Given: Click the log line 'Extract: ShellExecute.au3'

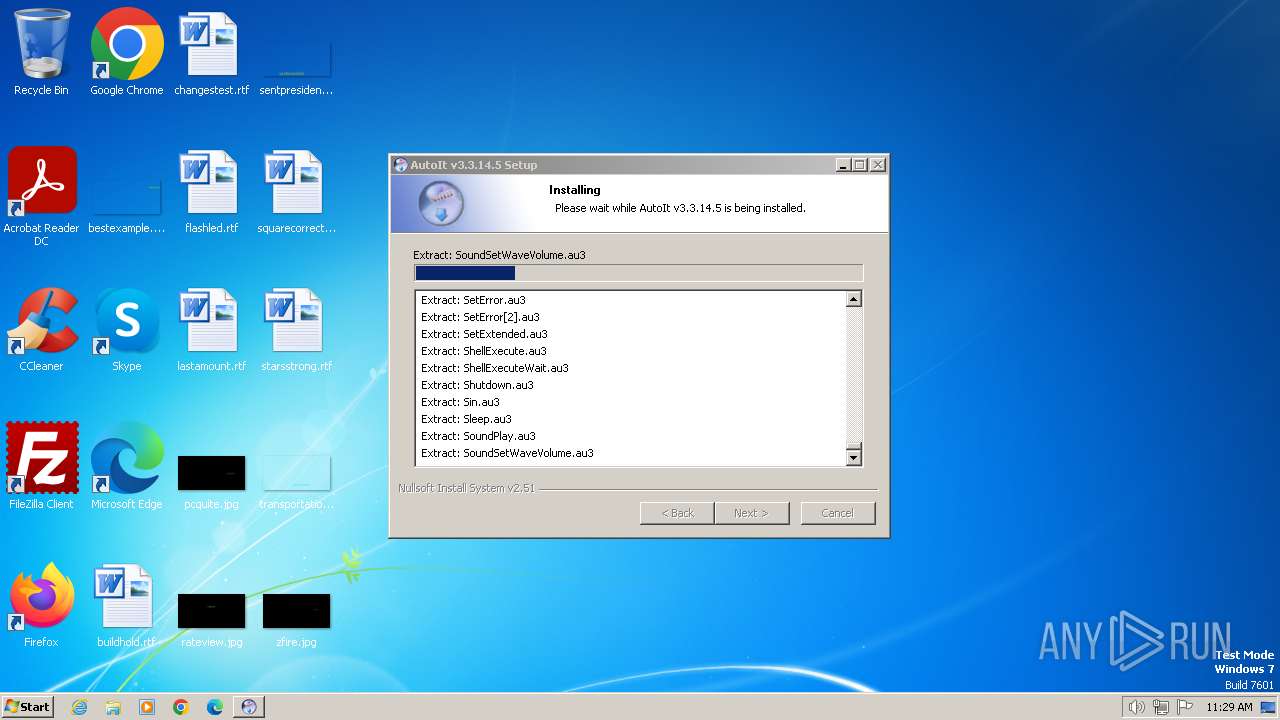Looking at the screenshot, I should [484, 351].
